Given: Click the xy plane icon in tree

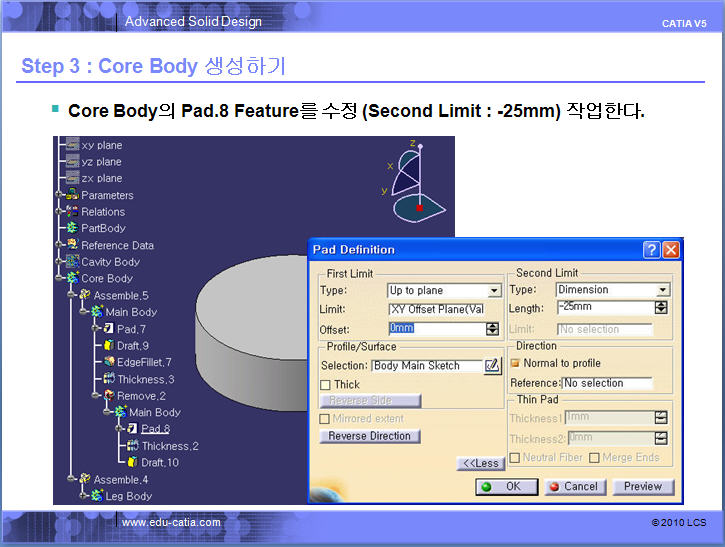Looking at the screenshot, I should tap(72, 145).
